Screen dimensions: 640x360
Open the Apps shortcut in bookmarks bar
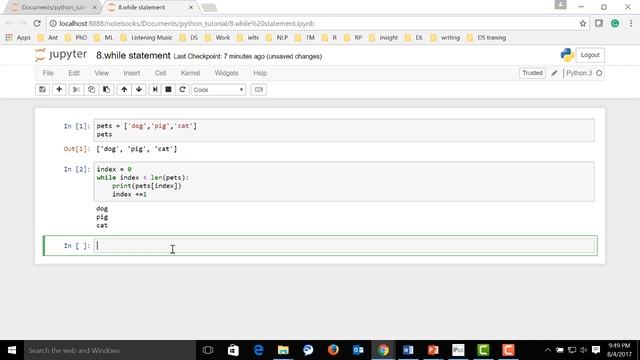tap(18, 38)
